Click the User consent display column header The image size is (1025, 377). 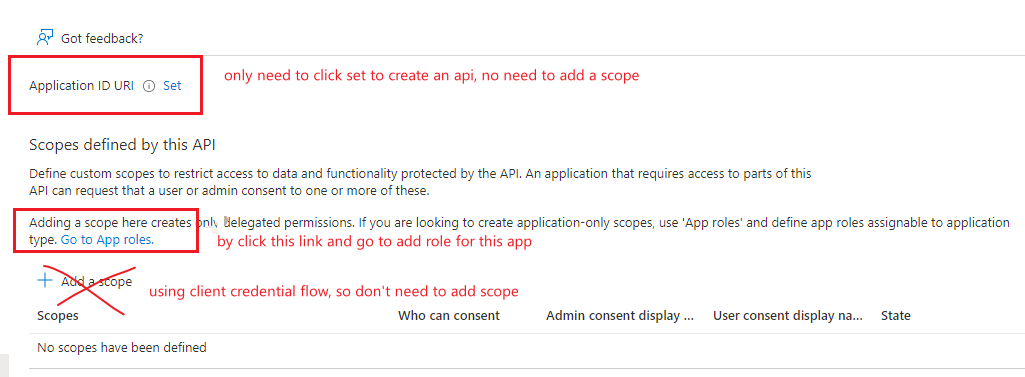788,316
